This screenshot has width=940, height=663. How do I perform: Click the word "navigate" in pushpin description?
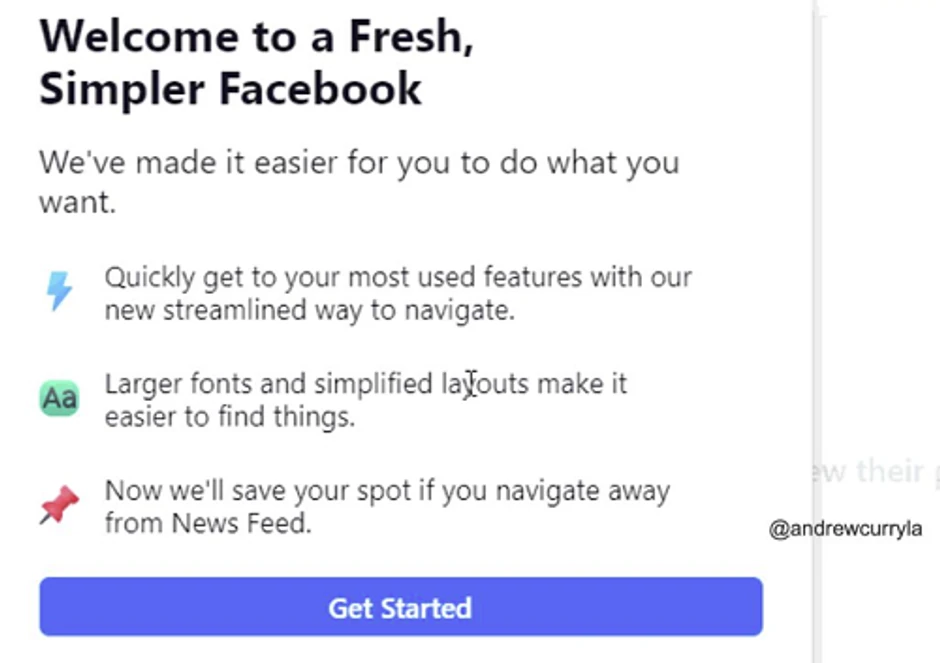[547, 491]
